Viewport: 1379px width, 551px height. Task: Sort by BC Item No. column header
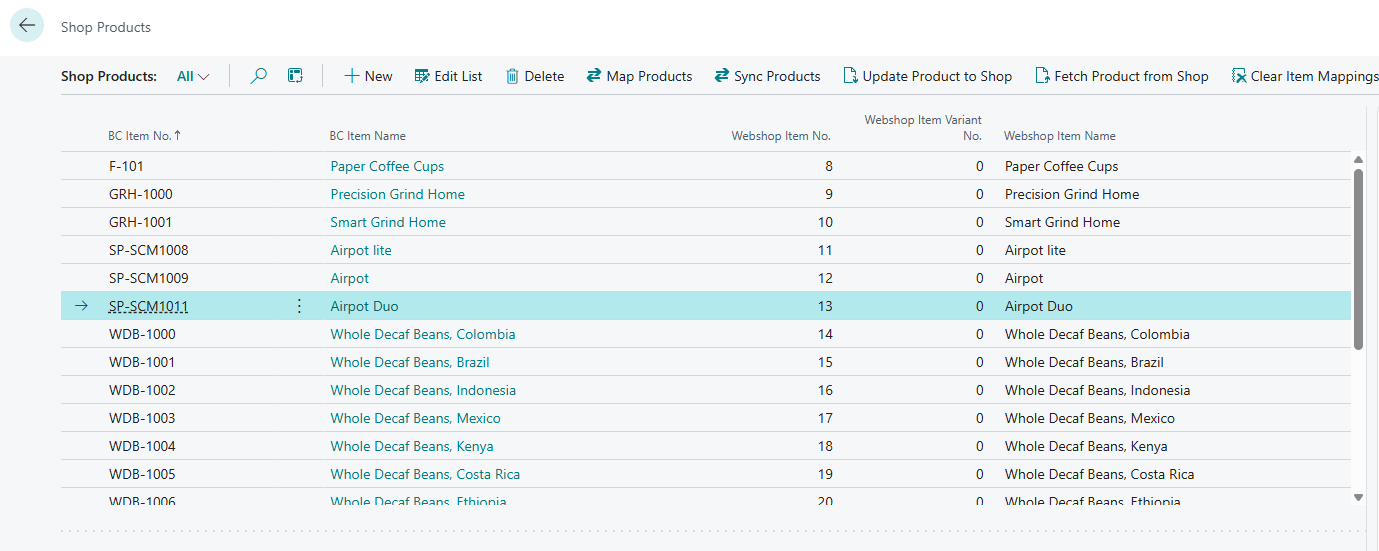[x=145, y=136]
